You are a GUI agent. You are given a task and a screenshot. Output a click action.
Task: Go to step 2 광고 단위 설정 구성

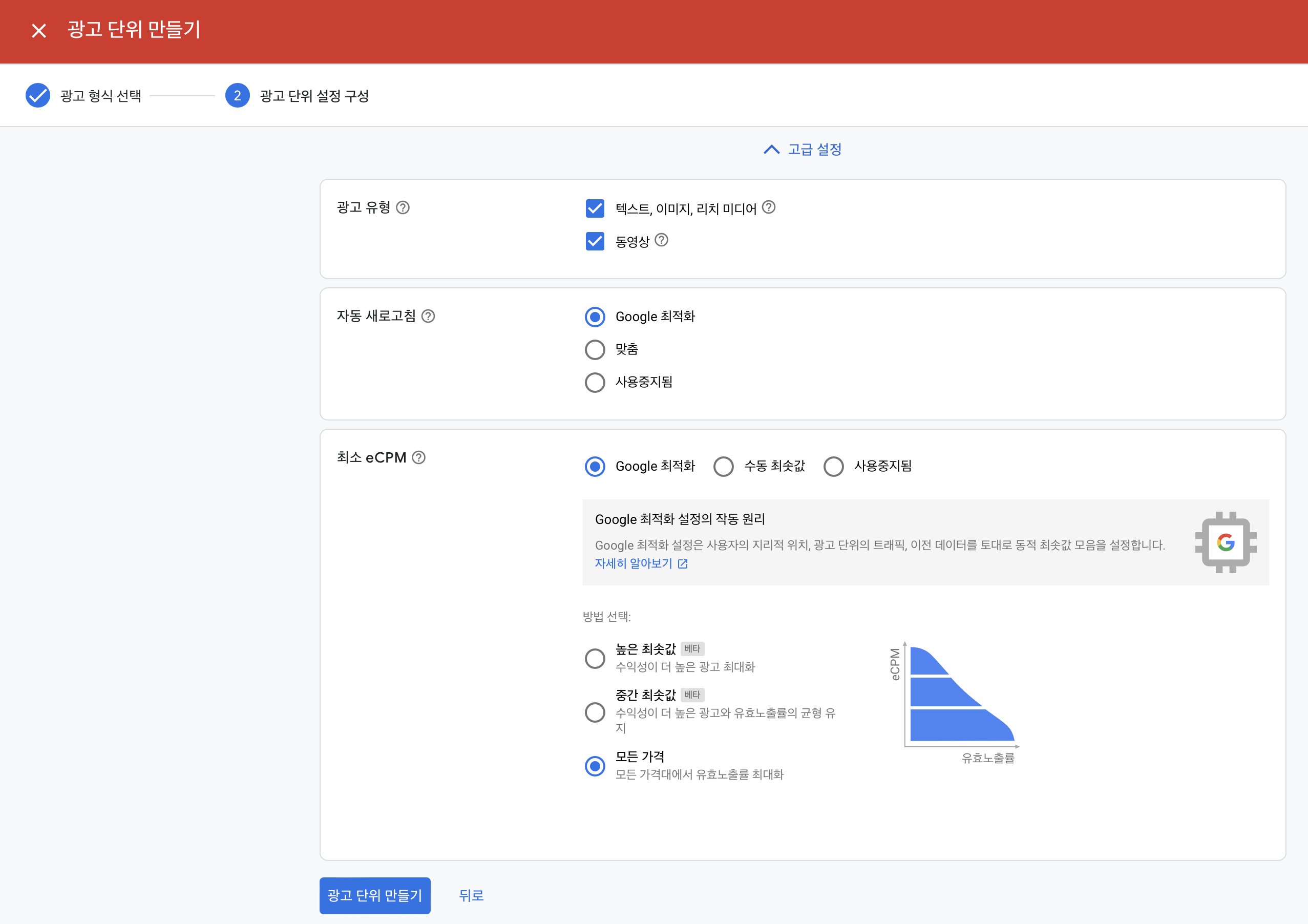pyautogui.click(x=238, y=95)
